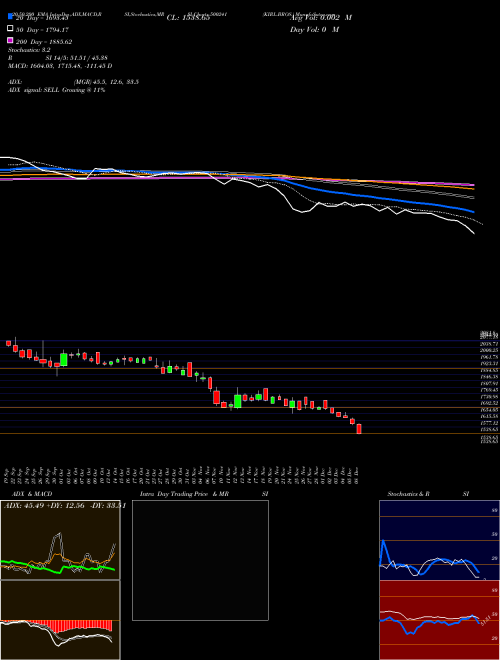Image resolution: width=500 pixels, height=660 pixels.
Task: Click the last red candlestick on the chart
Action: coord(359,429)
